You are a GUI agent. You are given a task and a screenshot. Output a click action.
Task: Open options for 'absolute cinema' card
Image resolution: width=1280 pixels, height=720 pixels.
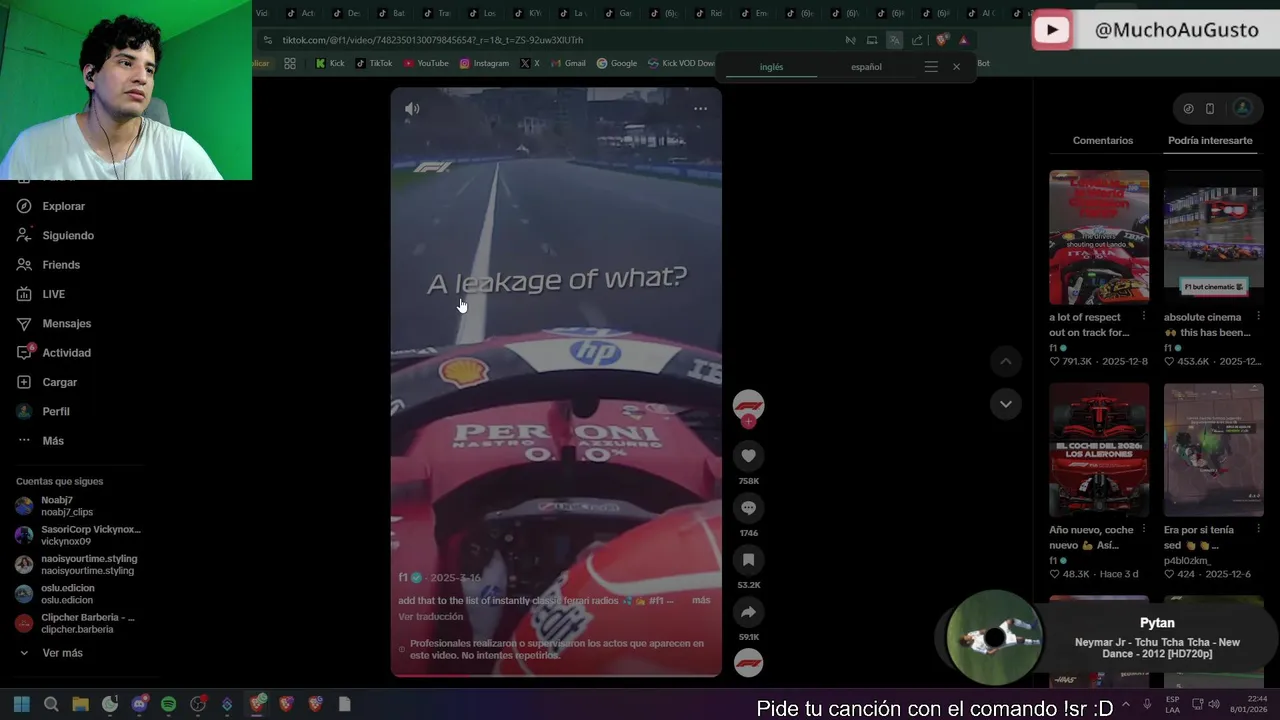click(x=1258, y=317)
